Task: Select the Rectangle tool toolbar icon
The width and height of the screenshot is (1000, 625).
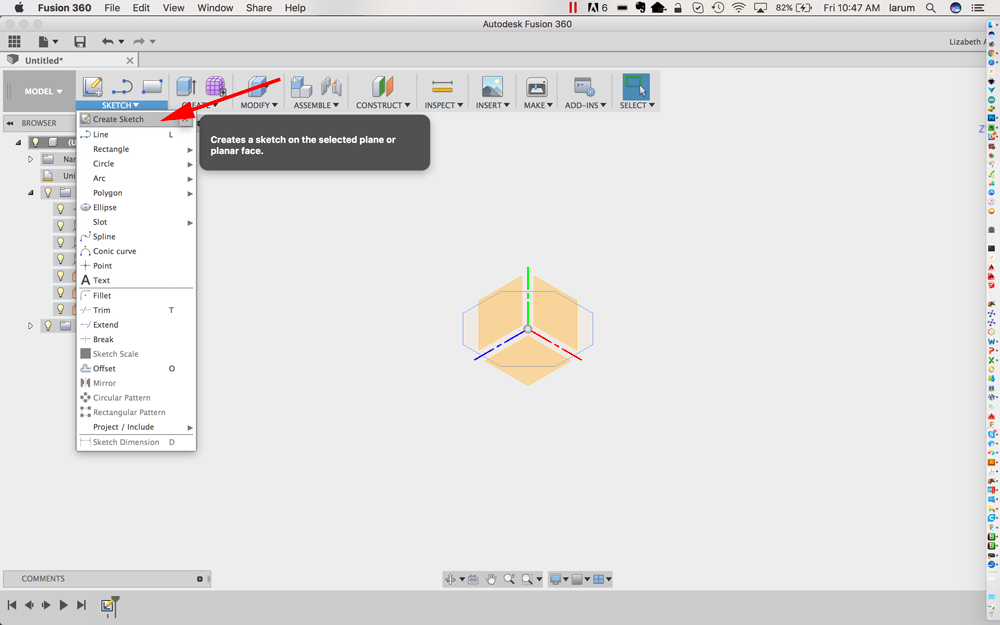Action: [x=152, y=86]
